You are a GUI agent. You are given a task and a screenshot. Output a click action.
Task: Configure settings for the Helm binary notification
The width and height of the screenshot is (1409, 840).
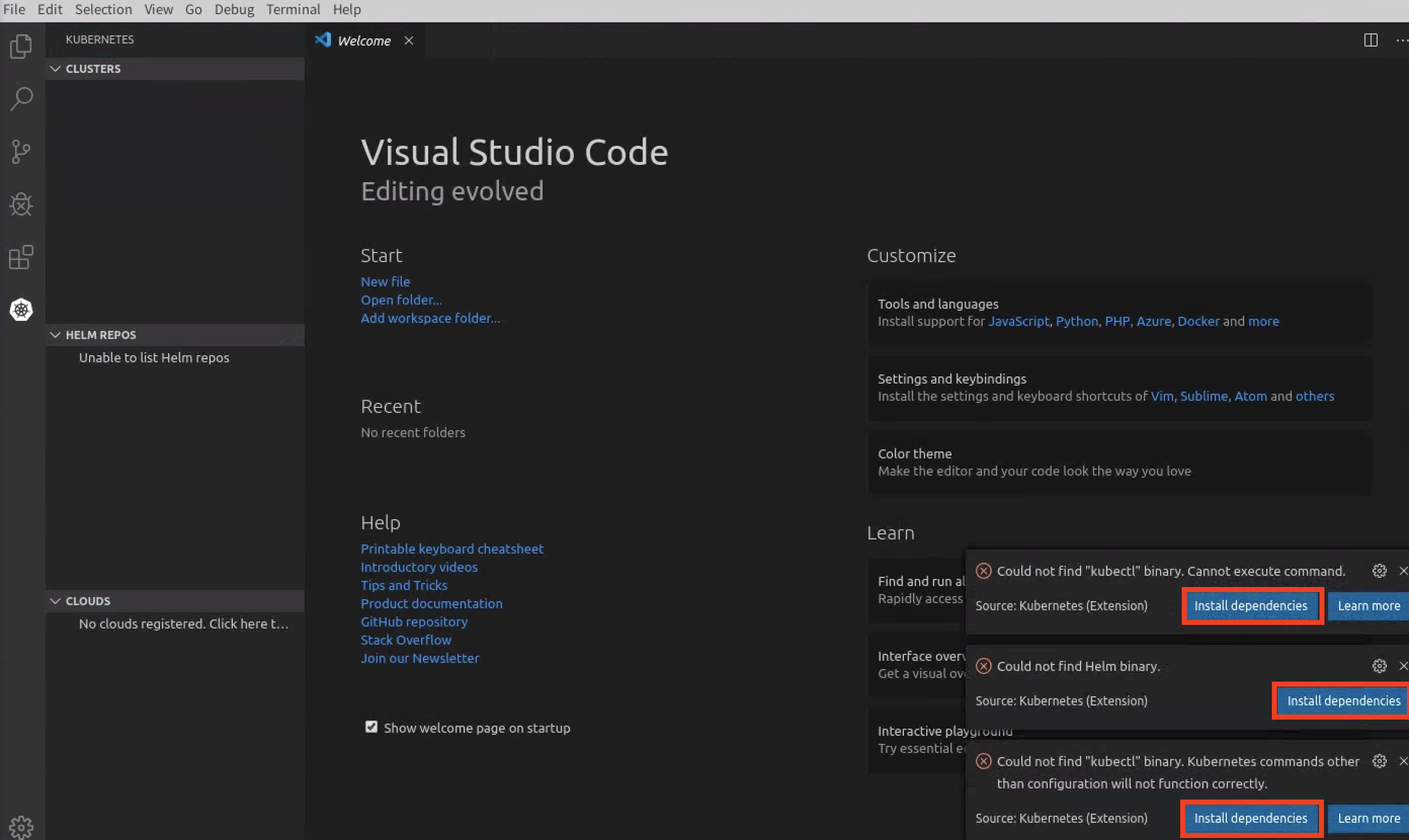(x=1379, y=665)
